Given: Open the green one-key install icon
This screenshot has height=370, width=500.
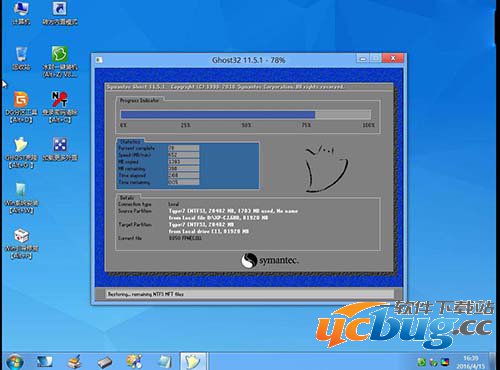Looking at the screenshot, I should click(x=60, y=62).
